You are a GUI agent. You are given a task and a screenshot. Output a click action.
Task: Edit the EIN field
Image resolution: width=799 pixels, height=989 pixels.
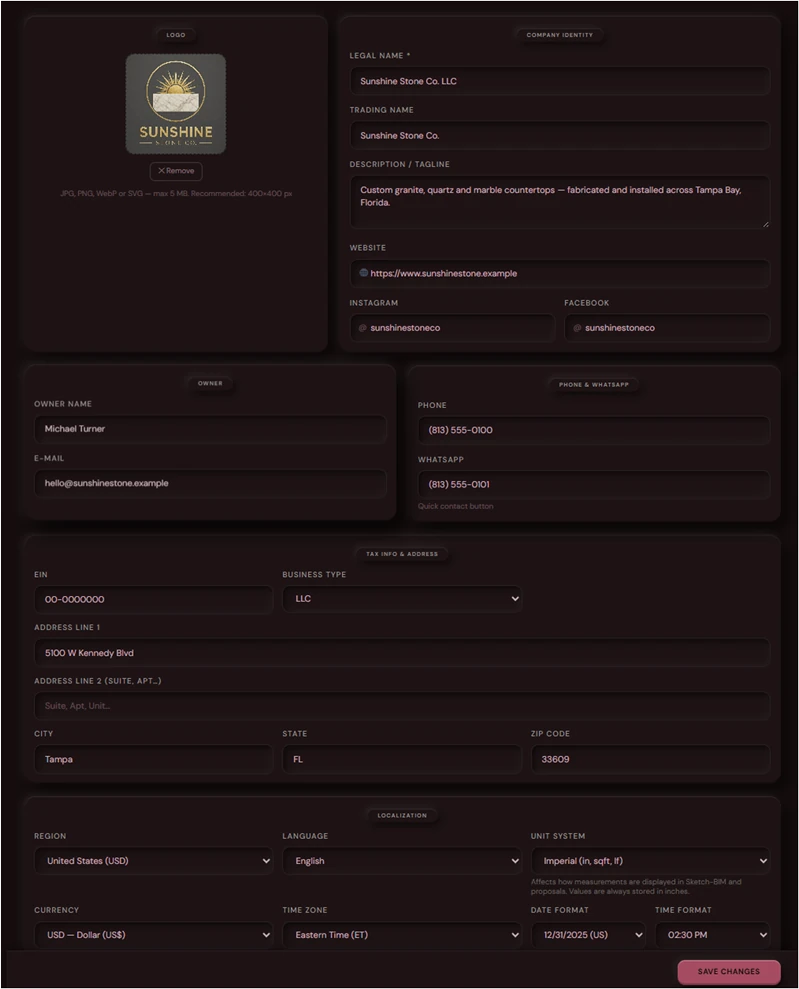153,599
